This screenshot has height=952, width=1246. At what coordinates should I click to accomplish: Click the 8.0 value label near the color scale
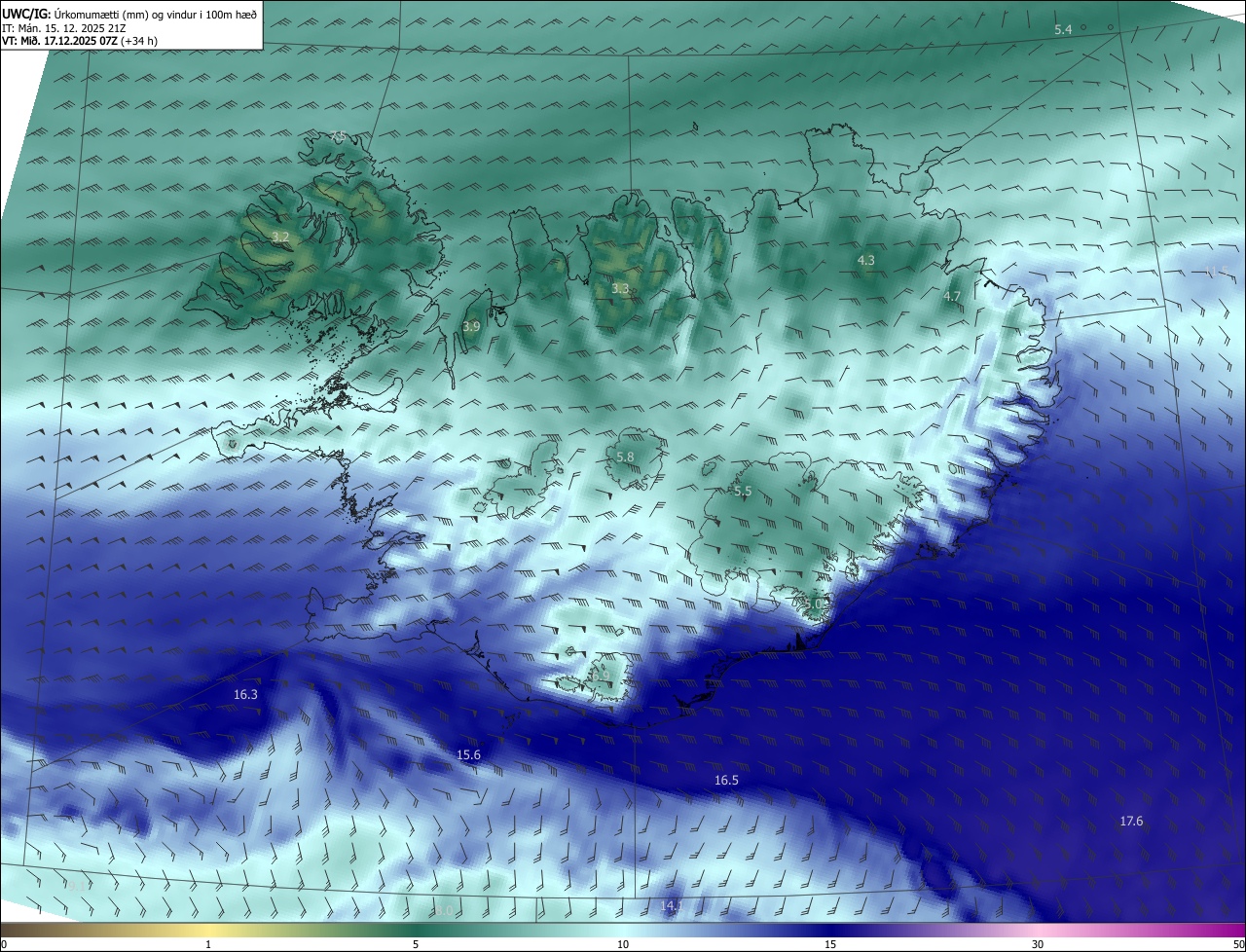click(444, 910)
